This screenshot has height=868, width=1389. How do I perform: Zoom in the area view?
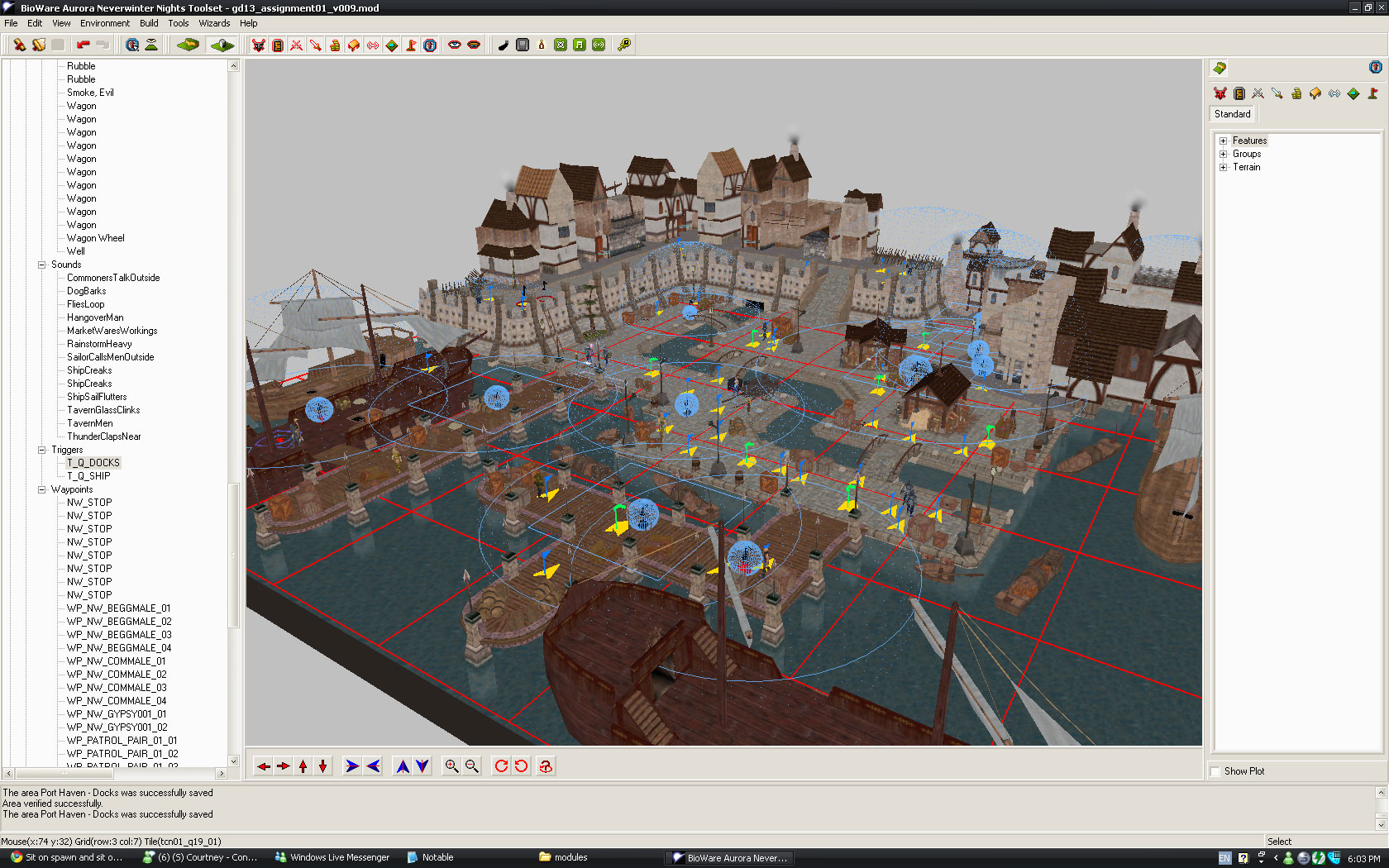pyautogui.click(x=451, y=766)
